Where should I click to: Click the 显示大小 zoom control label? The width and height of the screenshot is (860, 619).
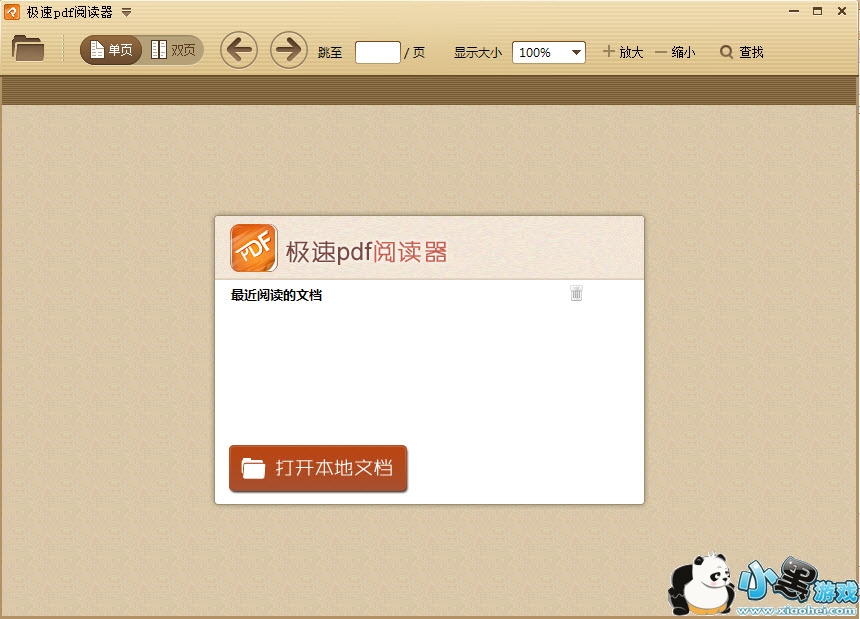pos(478,52)
